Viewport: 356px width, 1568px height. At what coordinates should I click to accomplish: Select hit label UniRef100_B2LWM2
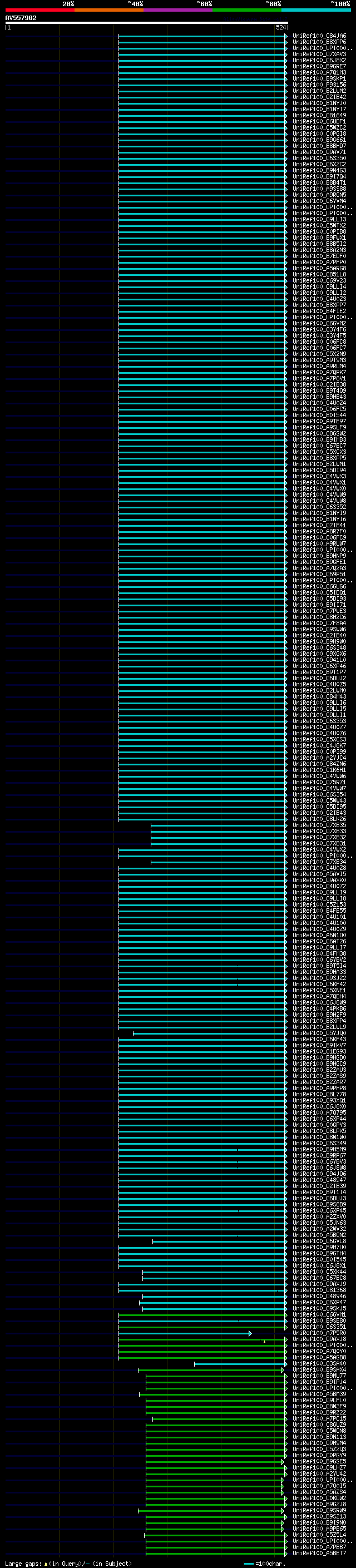(x=319, y=91)
